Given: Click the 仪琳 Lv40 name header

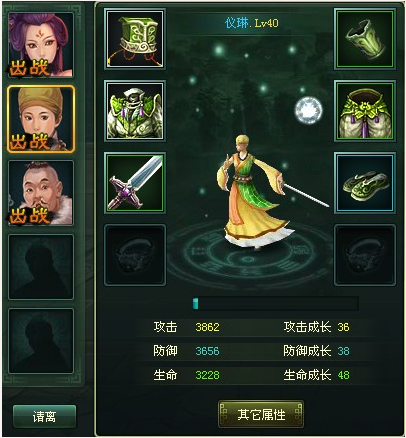Looking at the screenshot, I should point(252,23).
